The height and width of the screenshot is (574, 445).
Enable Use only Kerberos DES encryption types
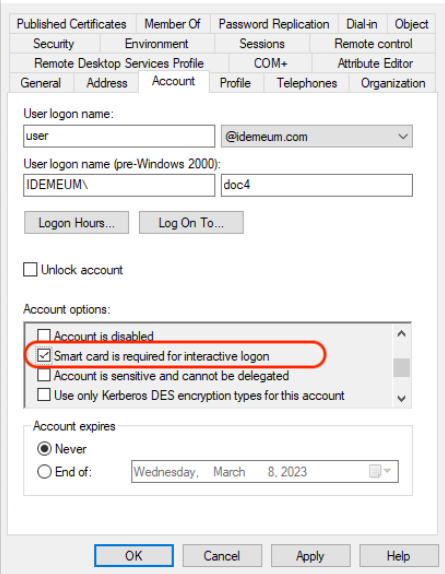[x=44, y=395]
